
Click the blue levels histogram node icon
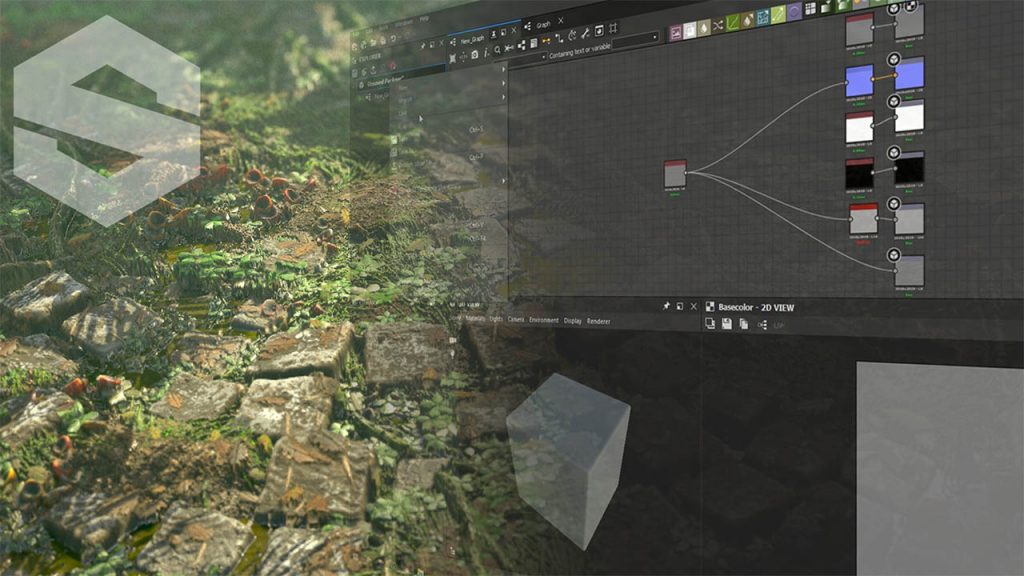763,17
